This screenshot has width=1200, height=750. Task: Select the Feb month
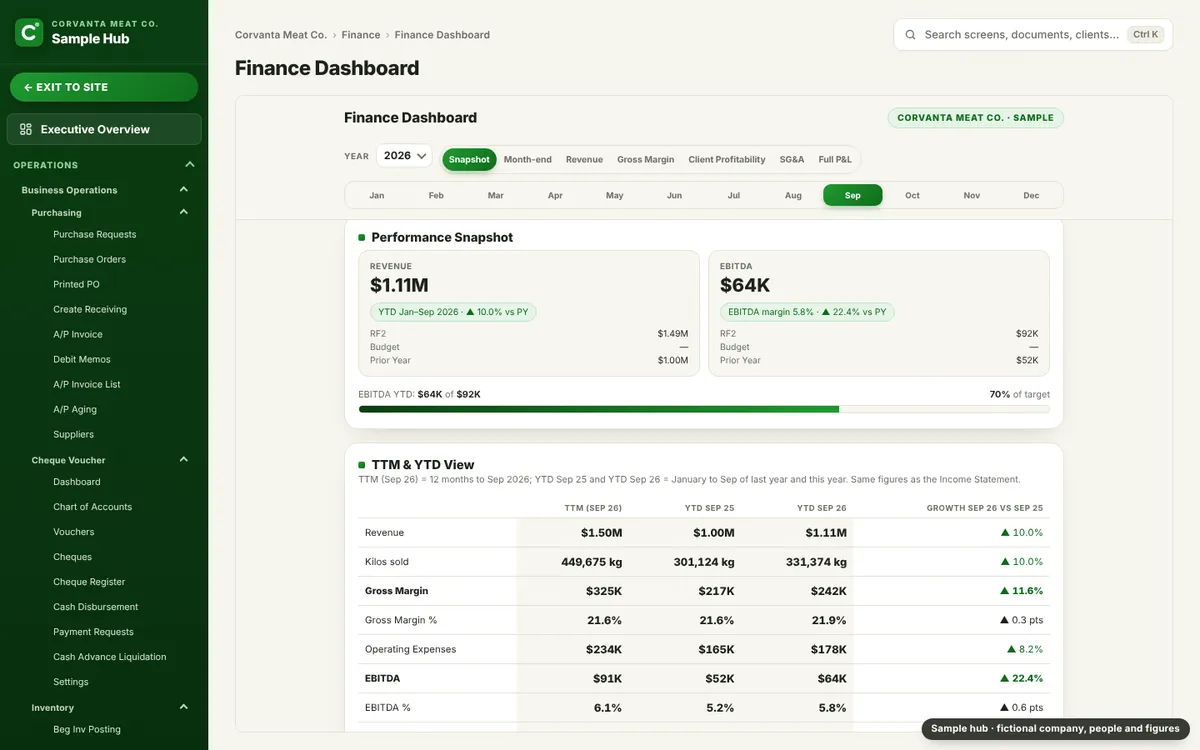(436, 195)
